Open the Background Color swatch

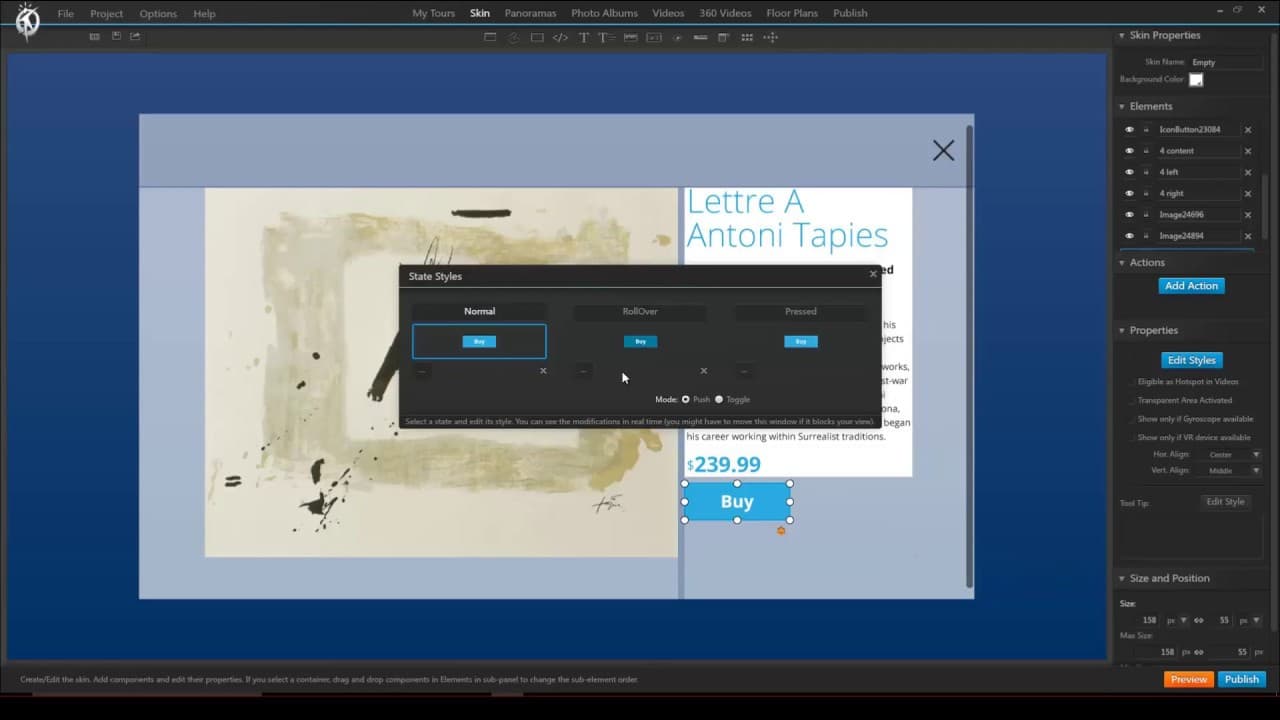point(1196,80)
